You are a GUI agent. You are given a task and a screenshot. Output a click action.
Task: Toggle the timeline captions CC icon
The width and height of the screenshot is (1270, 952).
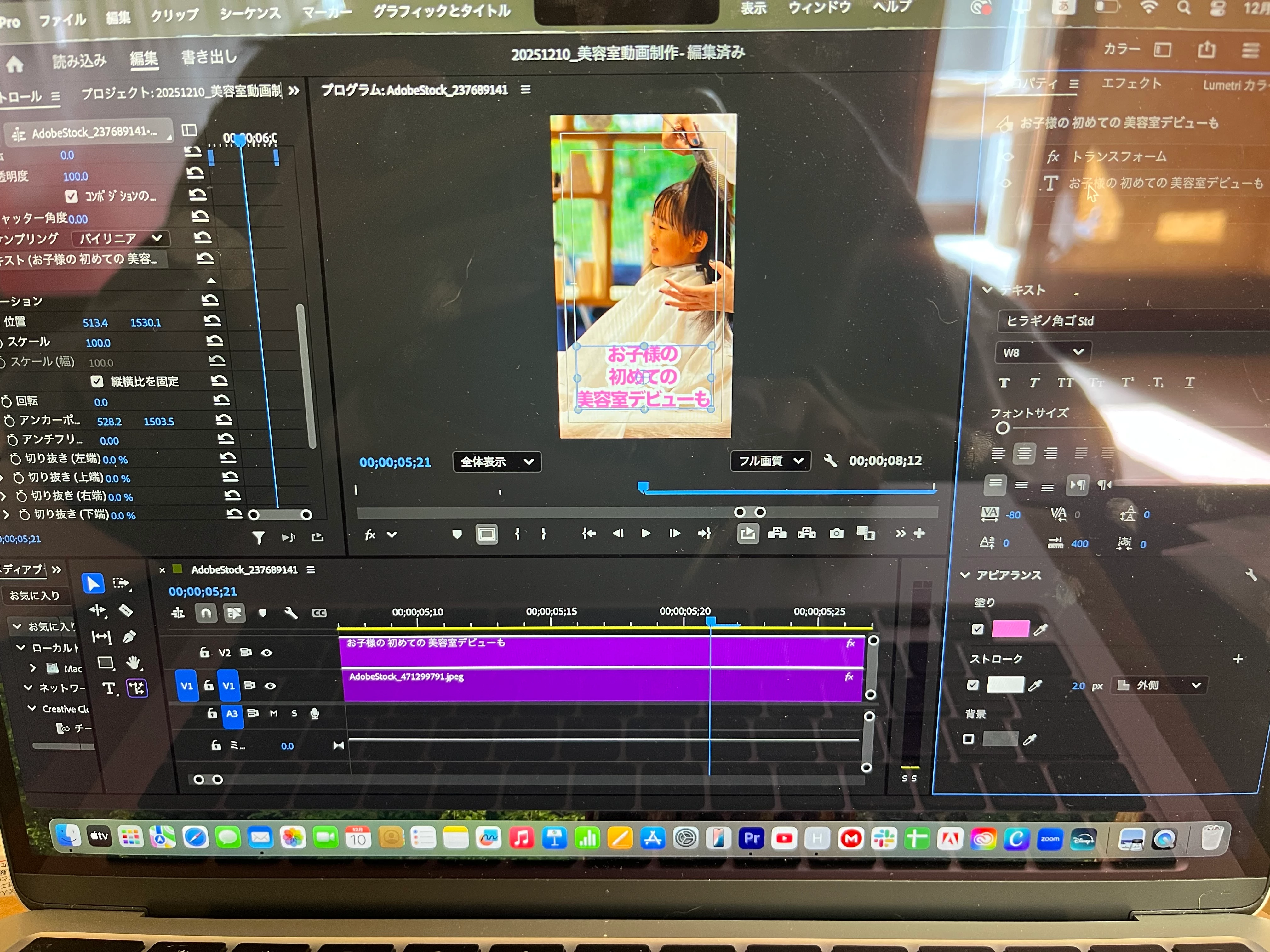[x=319, y=613]
